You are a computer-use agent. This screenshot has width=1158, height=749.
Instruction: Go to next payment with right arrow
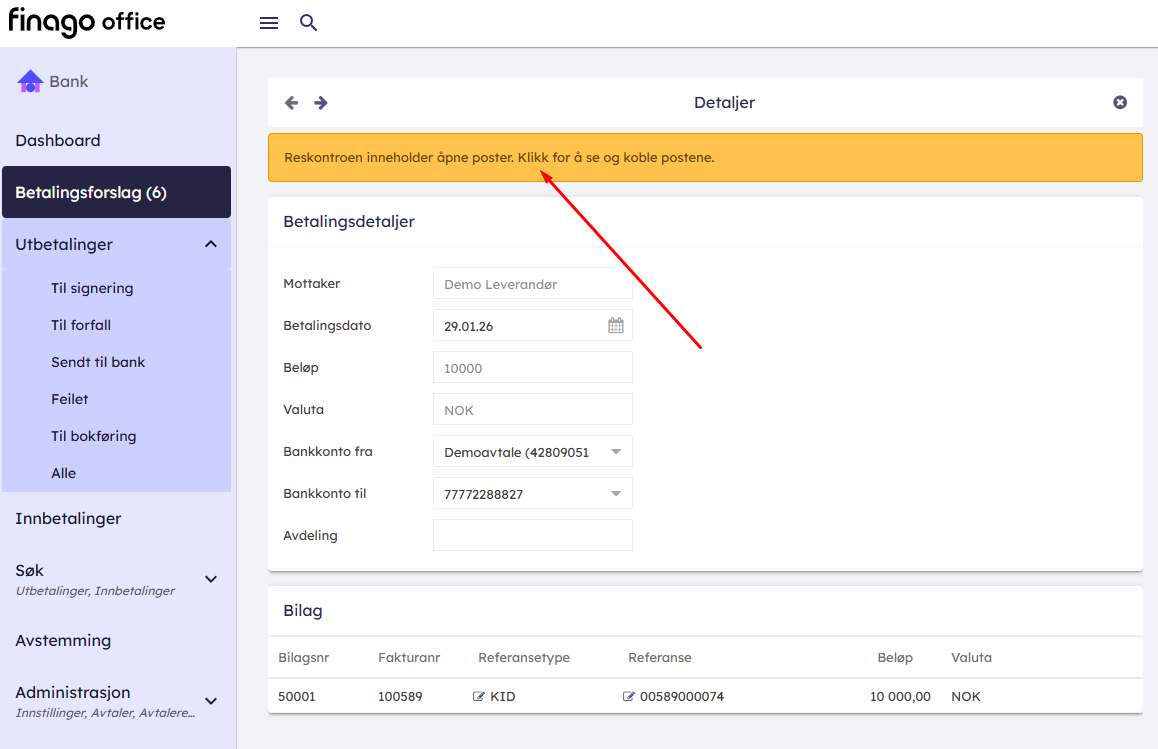point(321,103)
